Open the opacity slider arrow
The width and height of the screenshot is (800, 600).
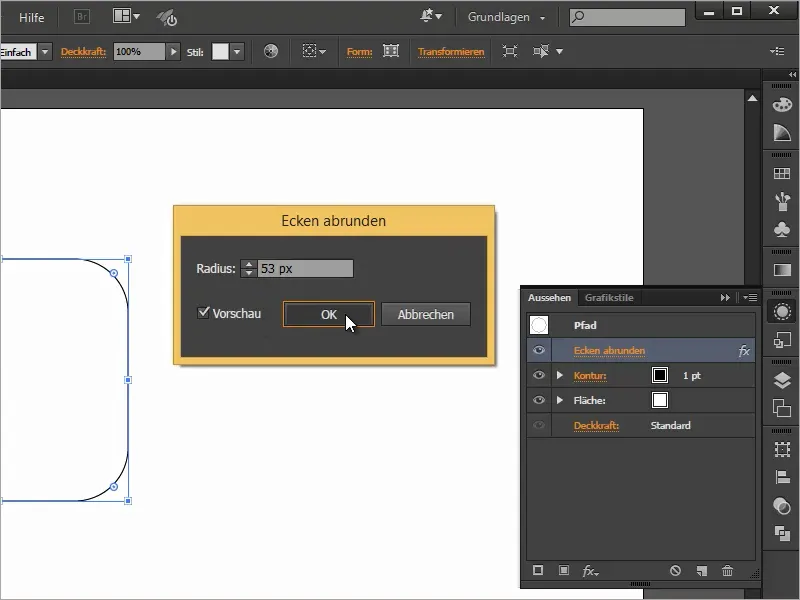click(x=173, y=52)
